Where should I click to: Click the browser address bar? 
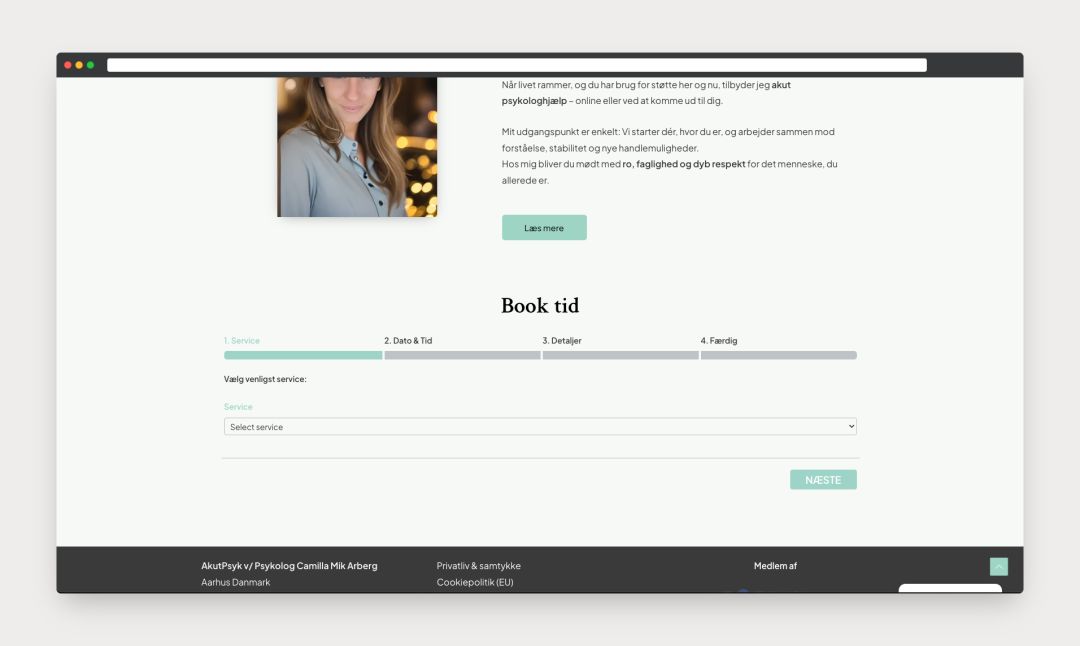(x=516, y=65)
